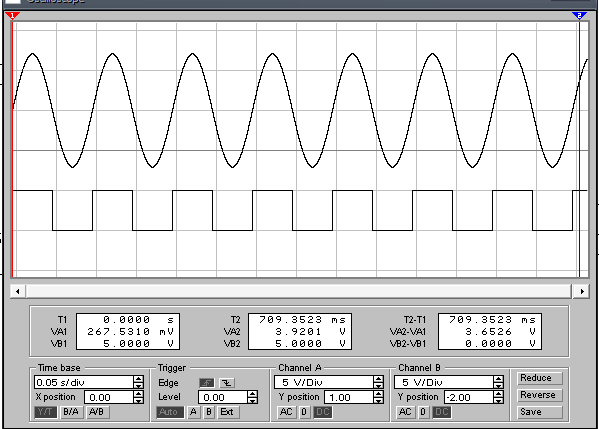Set Channel B coupling to DC
Image resolution: width=599 pixels, height=429 pixels.
442,412
